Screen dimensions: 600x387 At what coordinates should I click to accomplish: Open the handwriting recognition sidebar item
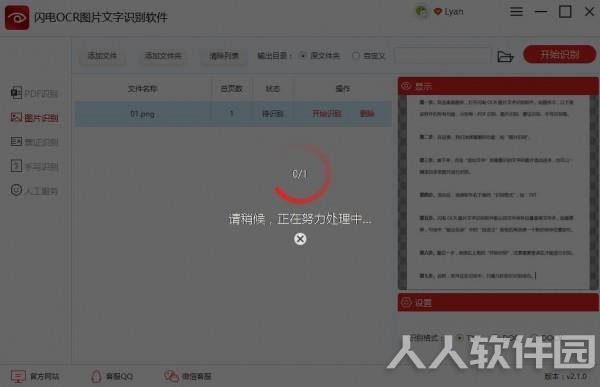click(34, 166)
